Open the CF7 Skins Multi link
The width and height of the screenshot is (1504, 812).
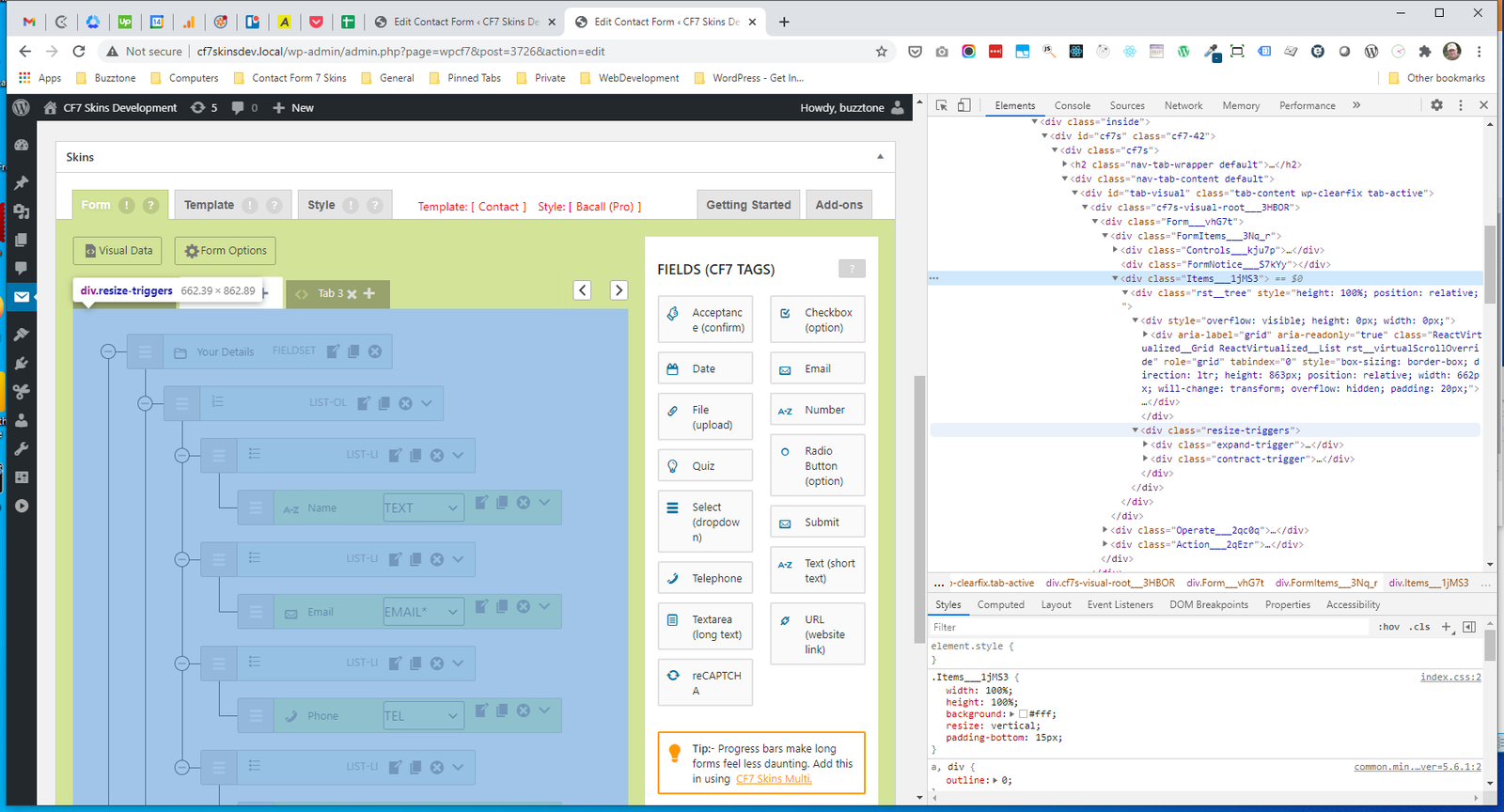773,779
